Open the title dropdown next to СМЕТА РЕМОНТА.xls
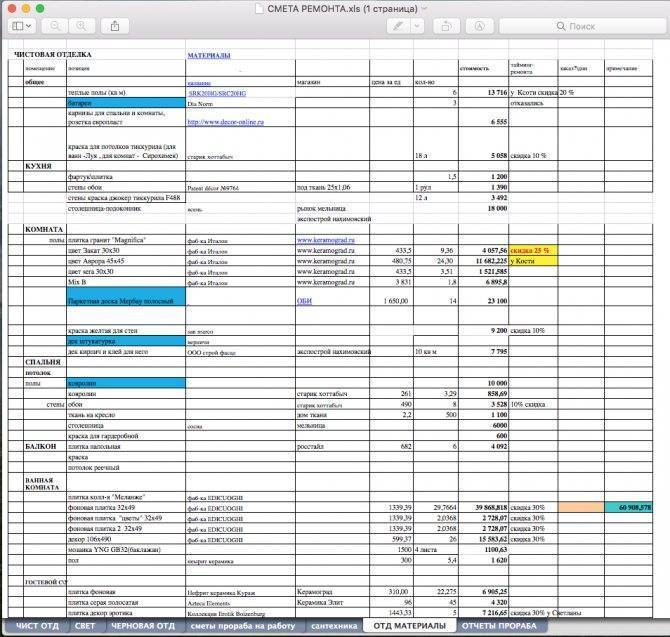 click(x=424, y=9)
